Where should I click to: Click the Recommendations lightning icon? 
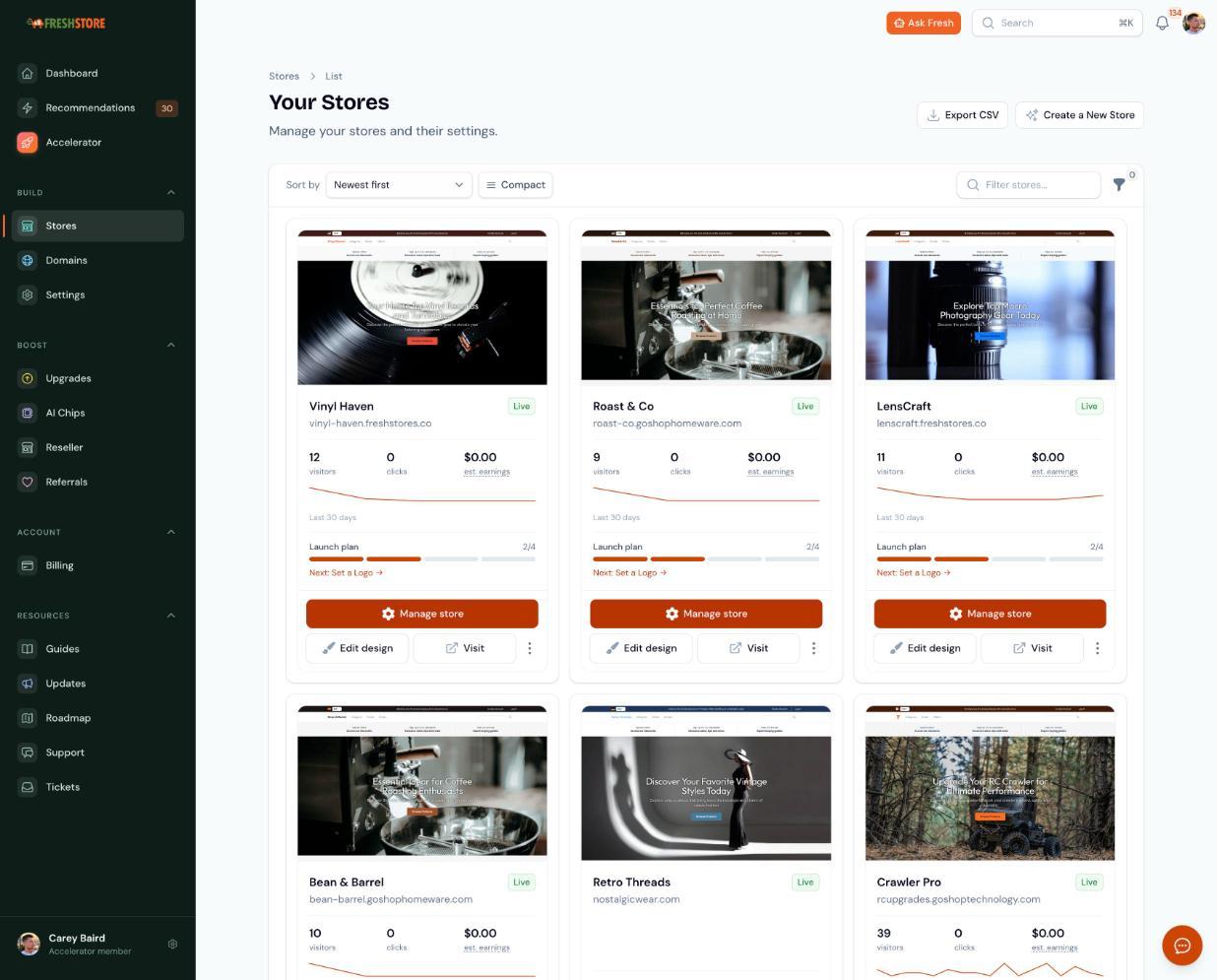tap(28, 107)
